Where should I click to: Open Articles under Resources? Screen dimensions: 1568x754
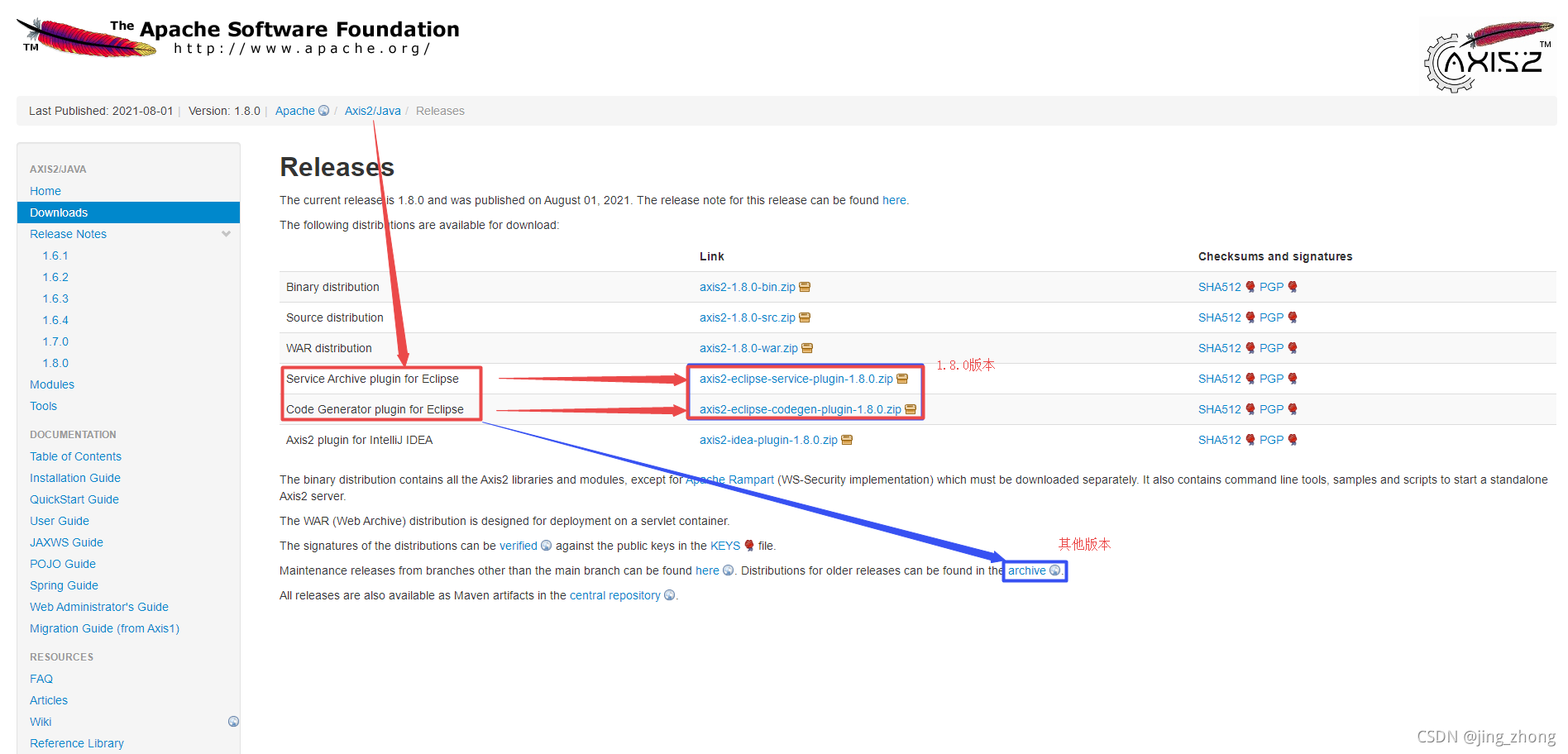coord(49,700)
